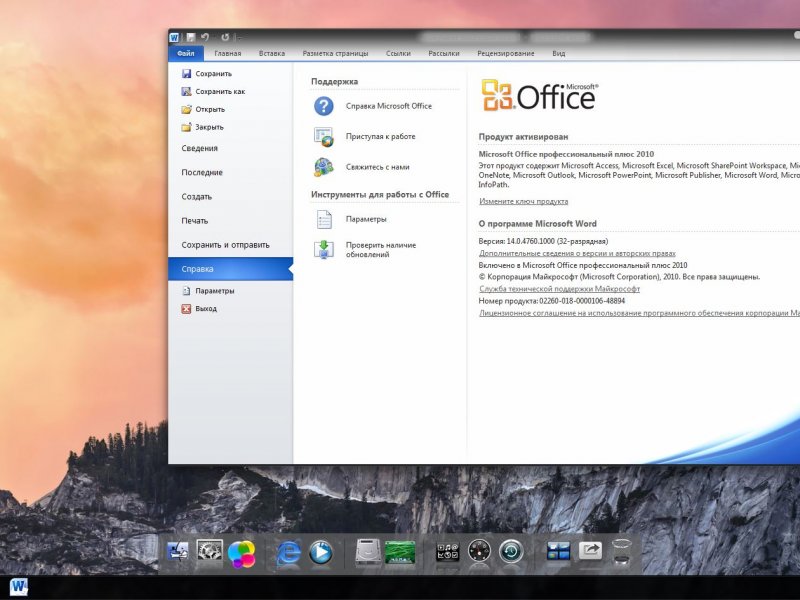
Task: Click the Измените ключ продукта link
Action: tap(523, 202)
